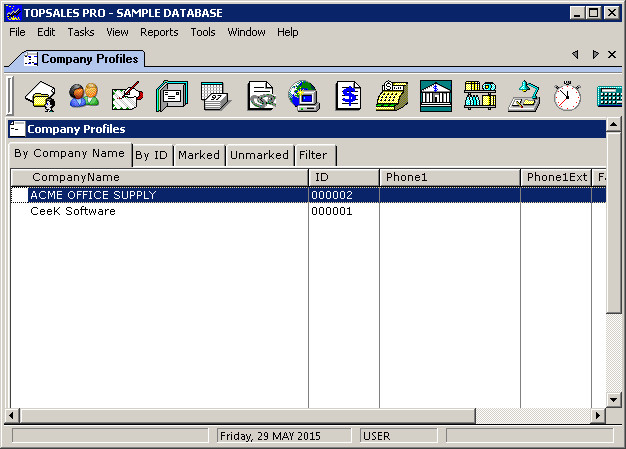Open the Reports menu
This screenshot has width=626, height=449.
[159, 32]
